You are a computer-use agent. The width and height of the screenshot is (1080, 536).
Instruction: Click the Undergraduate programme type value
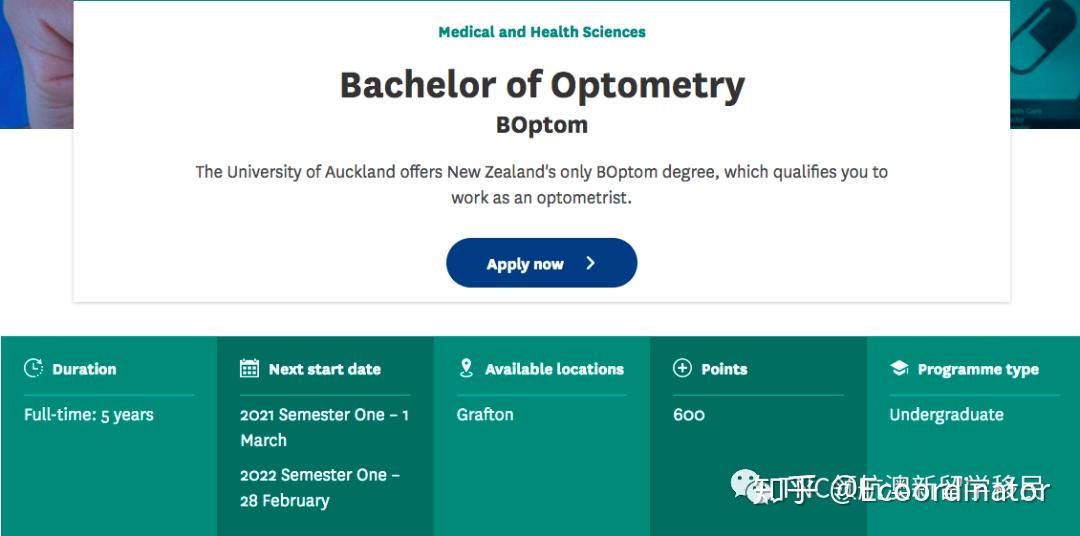(x=946, y=414)
